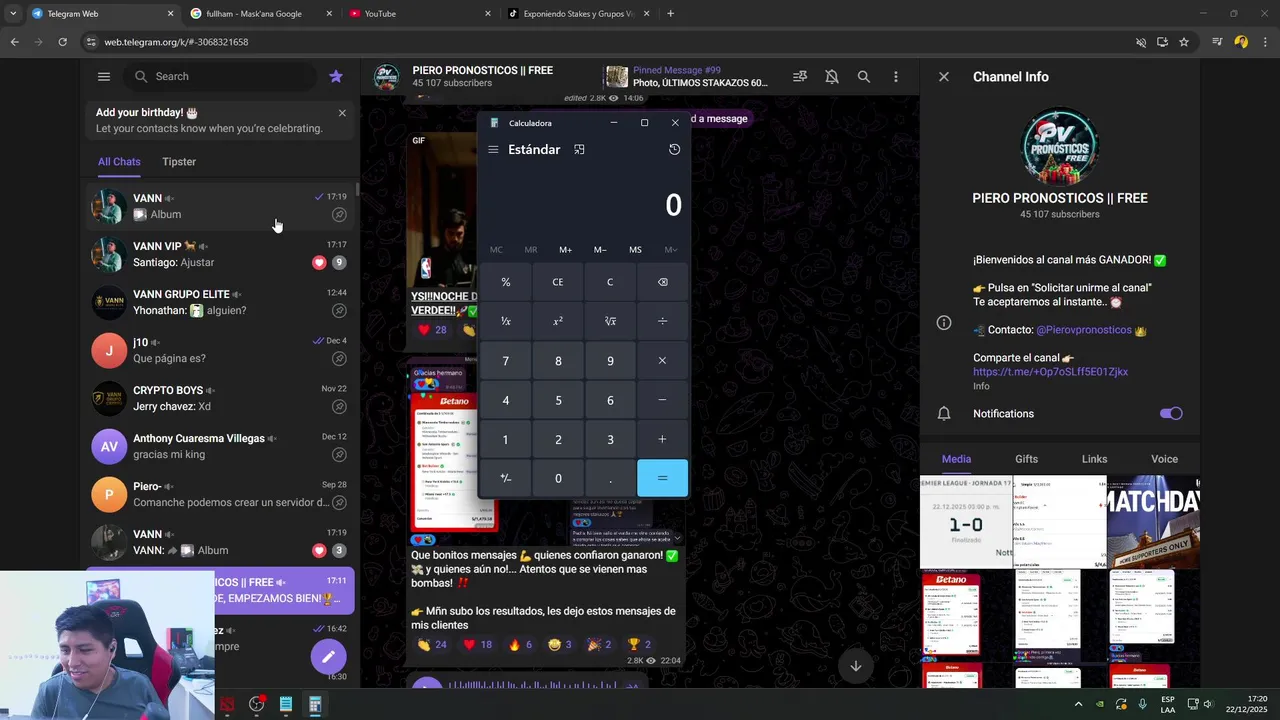1280x720 pixels.
Task: Show hidden system tray icons
Action: point(1078,704)
